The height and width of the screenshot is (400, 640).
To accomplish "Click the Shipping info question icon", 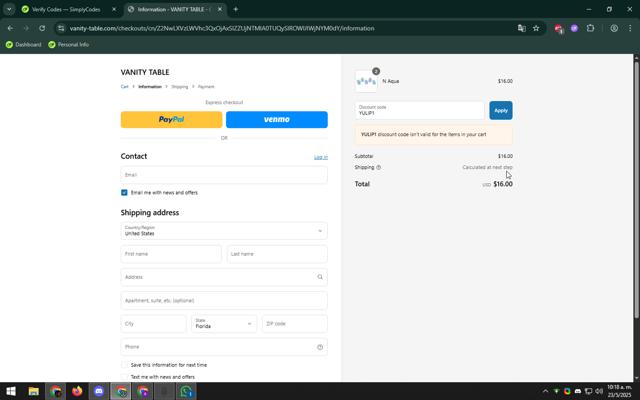I will (378, 167).
